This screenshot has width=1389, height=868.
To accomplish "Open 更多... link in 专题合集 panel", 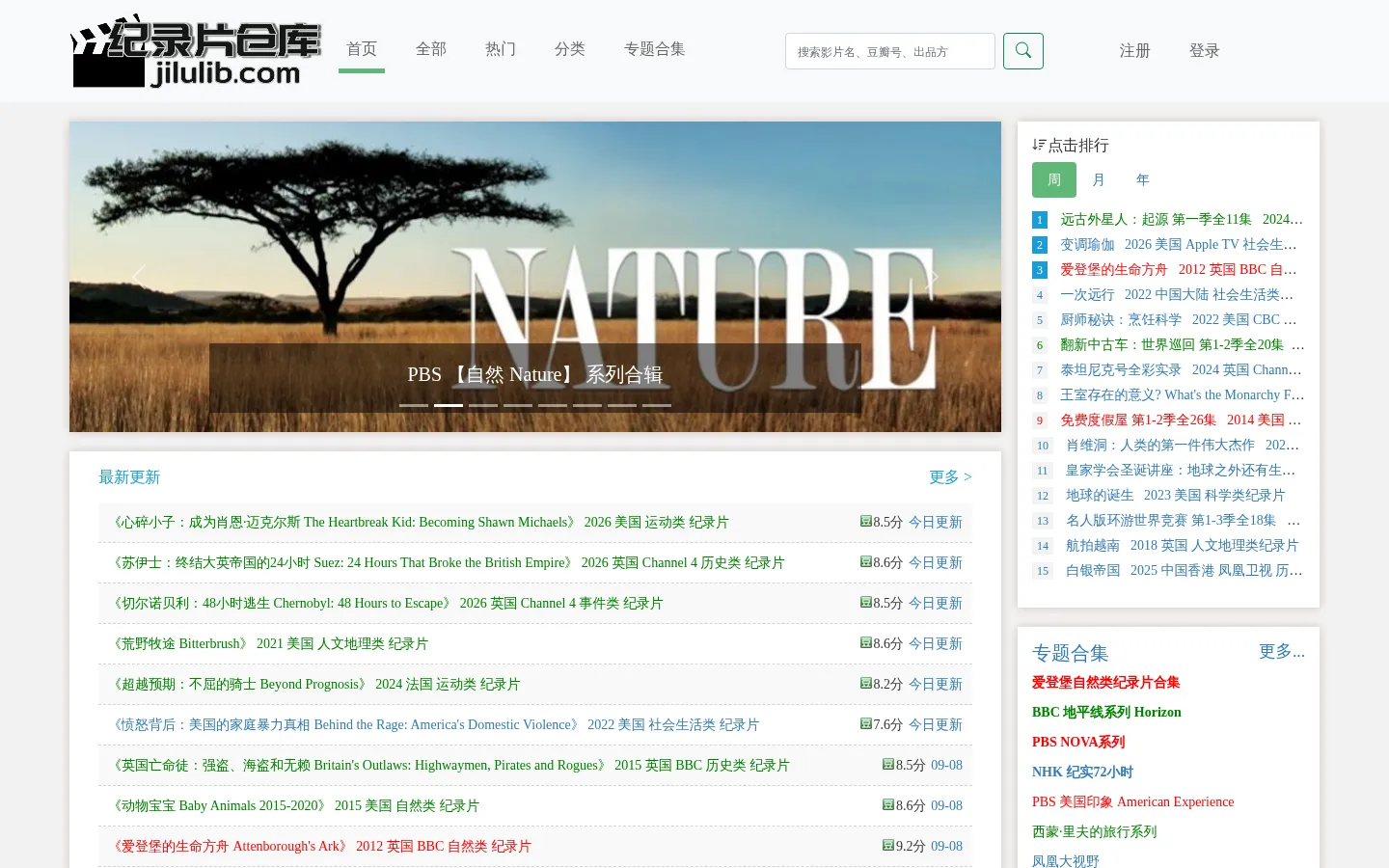I will (1282, 652).
